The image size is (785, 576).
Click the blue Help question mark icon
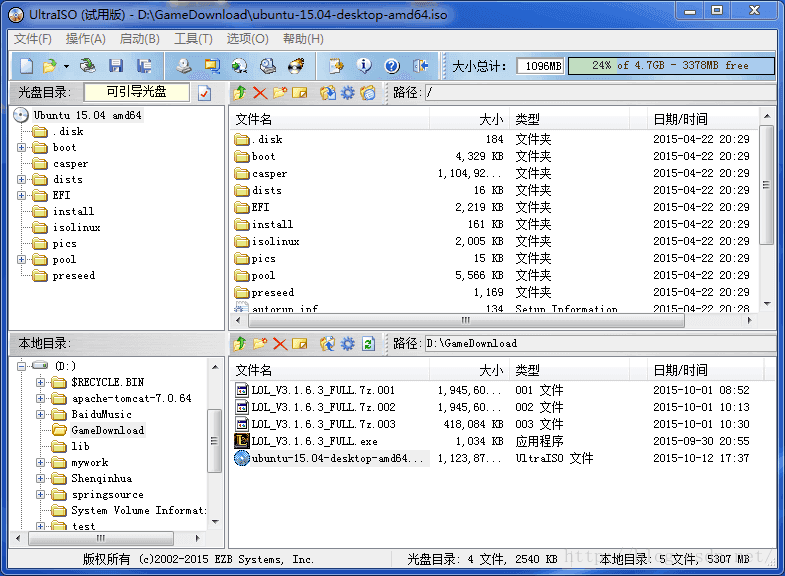pos(392,66)
